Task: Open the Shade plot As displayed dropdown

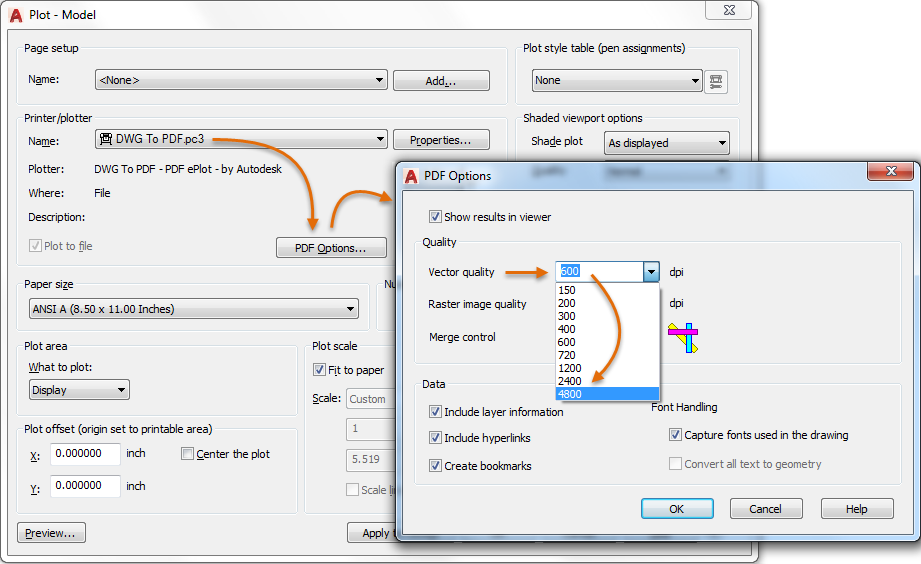Action: (x=667, y=143)
